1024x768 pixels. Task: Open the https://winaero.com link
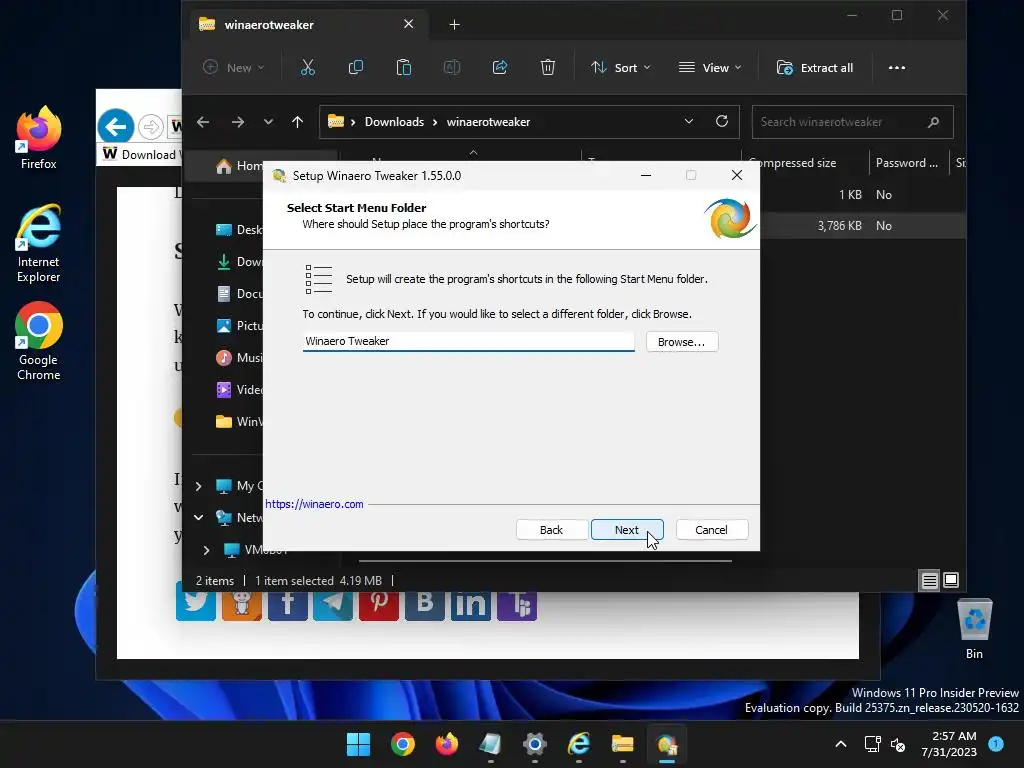click(314, 504)
